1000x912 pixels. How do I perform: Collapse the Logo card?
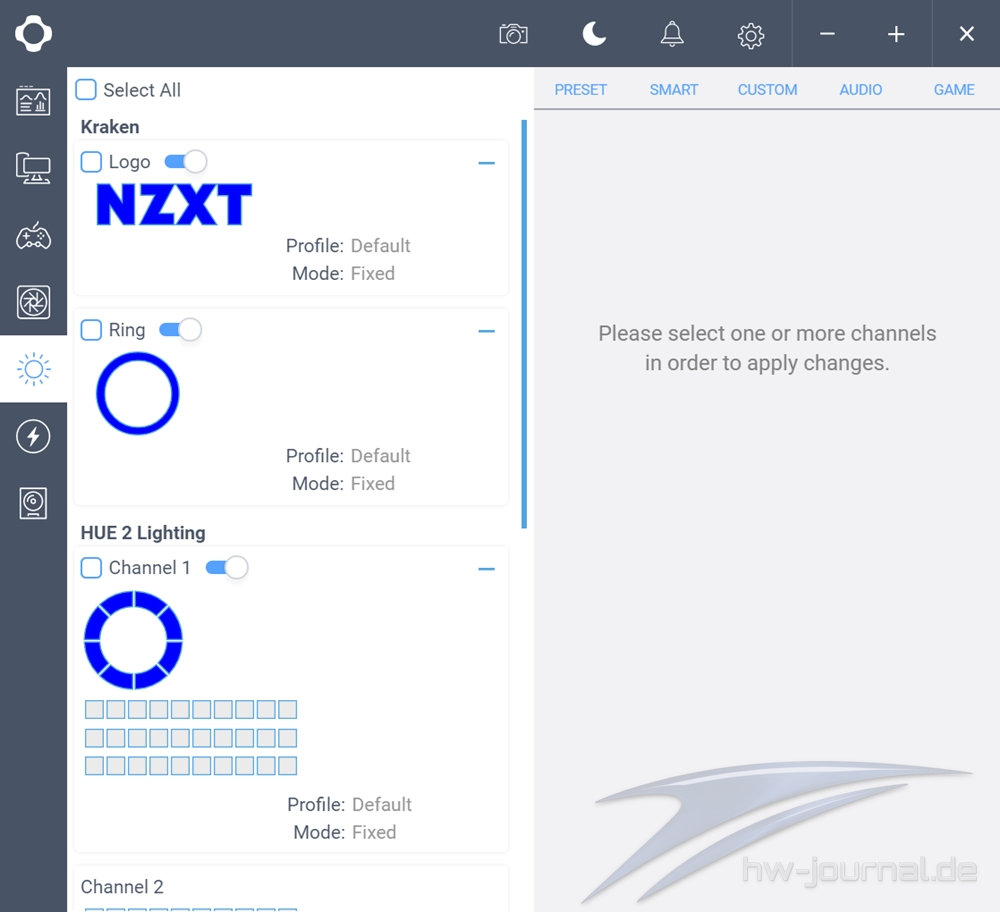[x=487, y=163]
